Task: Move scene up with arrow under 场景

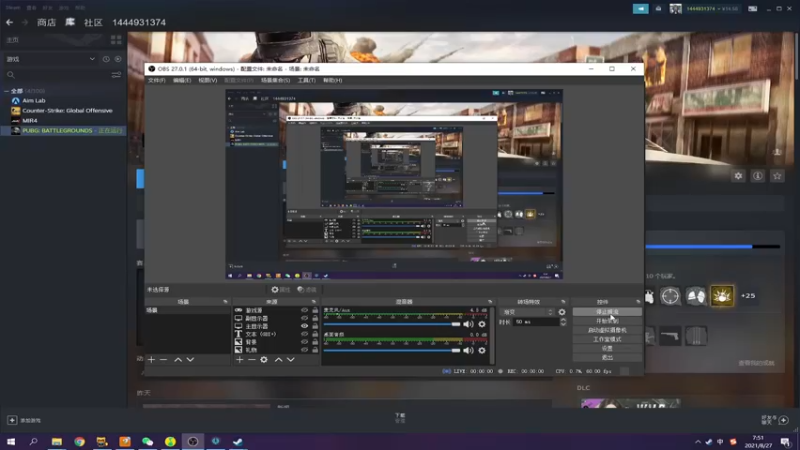Action: coord(178,360)
